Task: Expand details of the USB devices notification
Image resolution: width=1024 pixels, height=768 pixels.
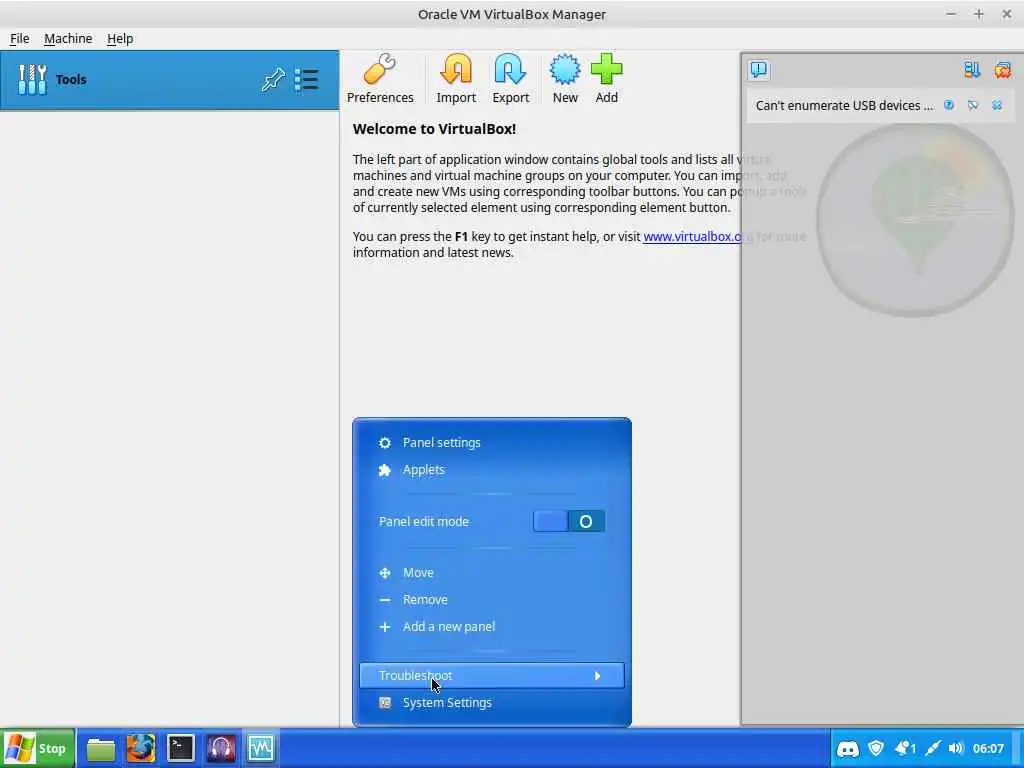Action: point(973,105)
